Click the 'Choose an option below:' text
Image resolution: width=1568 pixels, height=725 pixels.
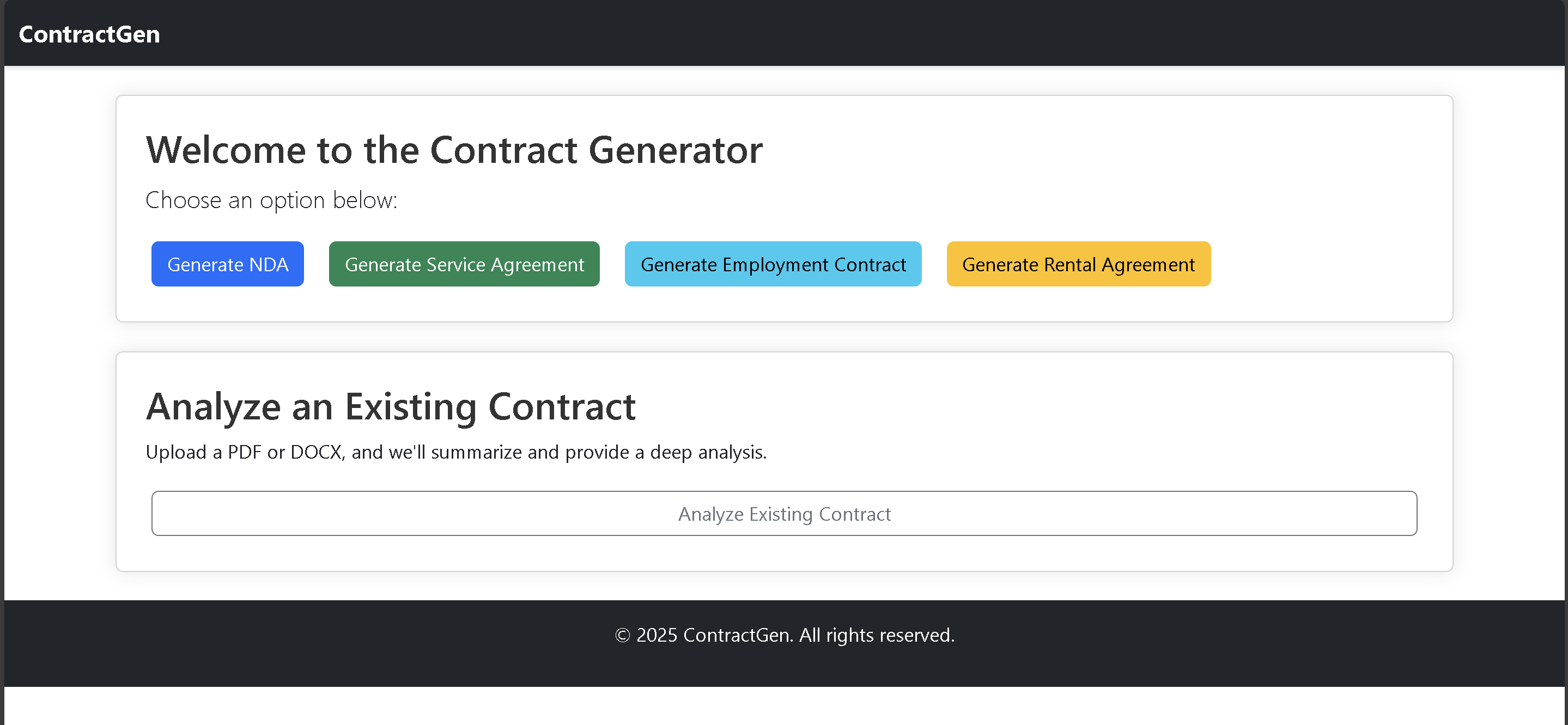point(271,200)
